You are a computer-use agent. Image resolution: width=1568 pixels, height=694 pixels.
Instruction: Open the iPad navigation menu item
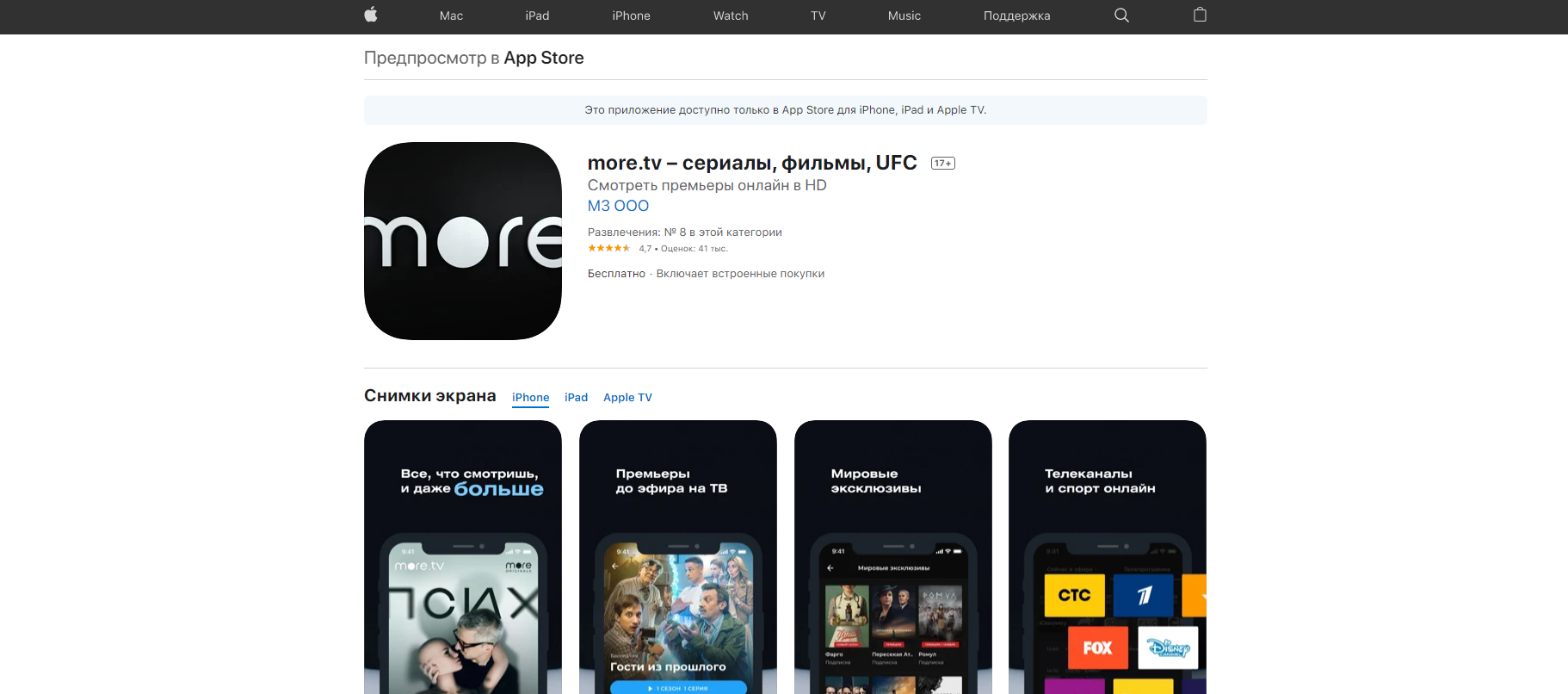coord(537,15)
